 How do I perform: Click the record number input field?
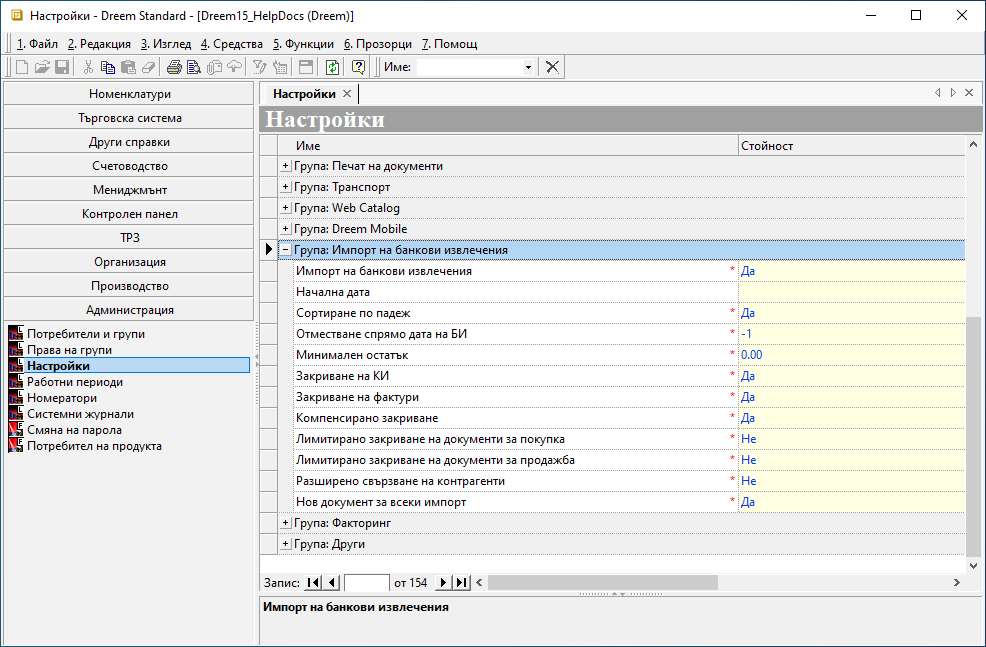pyautogui.click(x=366, y=583)
